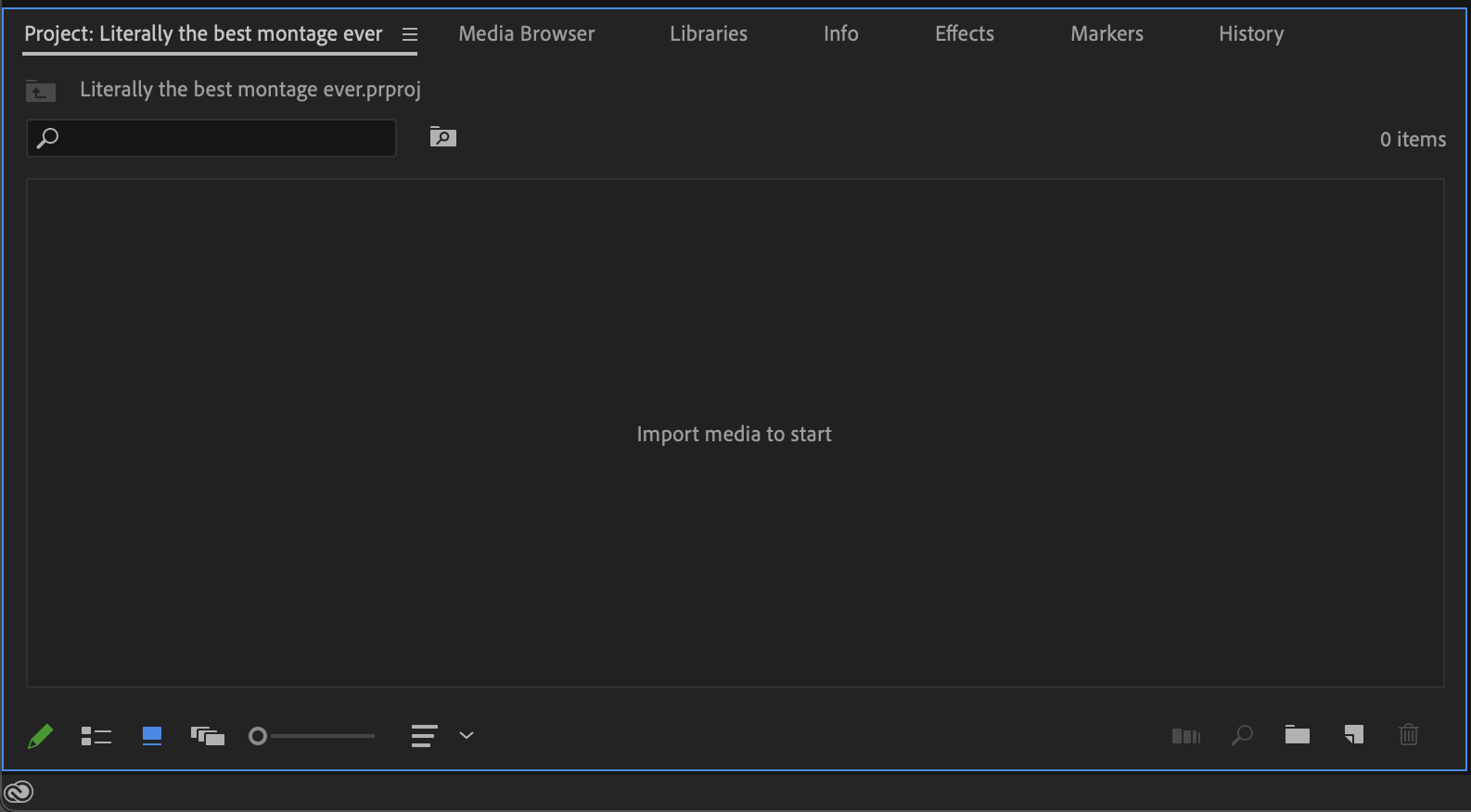The image size is (1471, 812).
Task: Open the Libraries tab
Action: (709, 33)
